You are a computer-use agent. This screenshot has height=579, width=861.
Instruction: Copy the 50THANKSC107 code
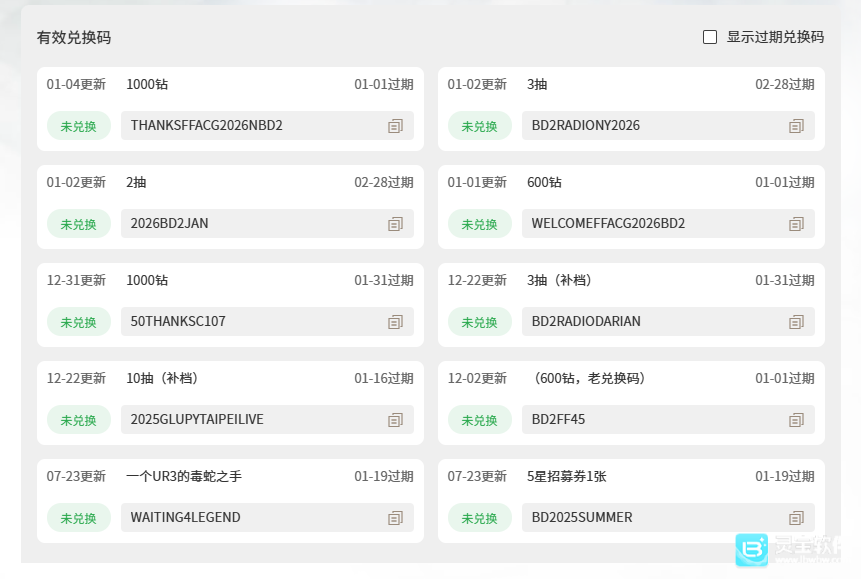pos(395,322)
